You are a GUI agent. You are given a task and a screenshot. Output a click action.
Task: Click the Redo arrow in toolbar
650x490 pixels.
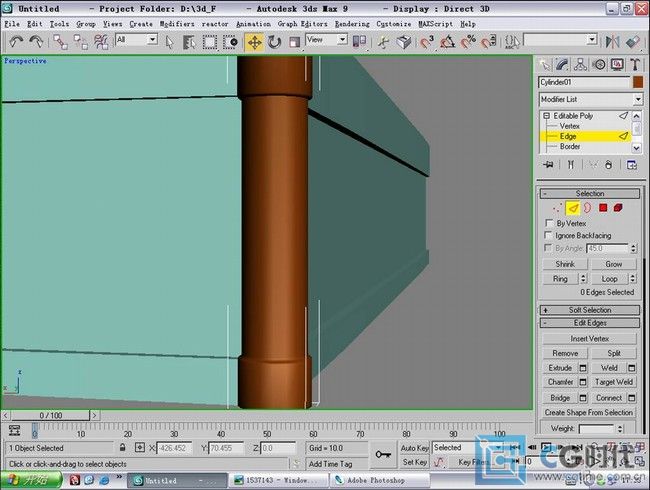(36, 42)
